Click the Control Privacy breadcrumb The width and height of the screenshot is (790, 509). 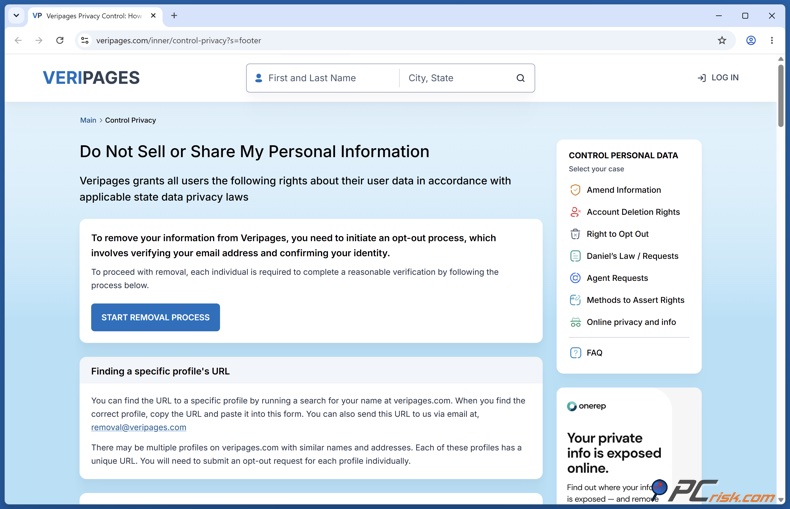(x=130, y=120)
